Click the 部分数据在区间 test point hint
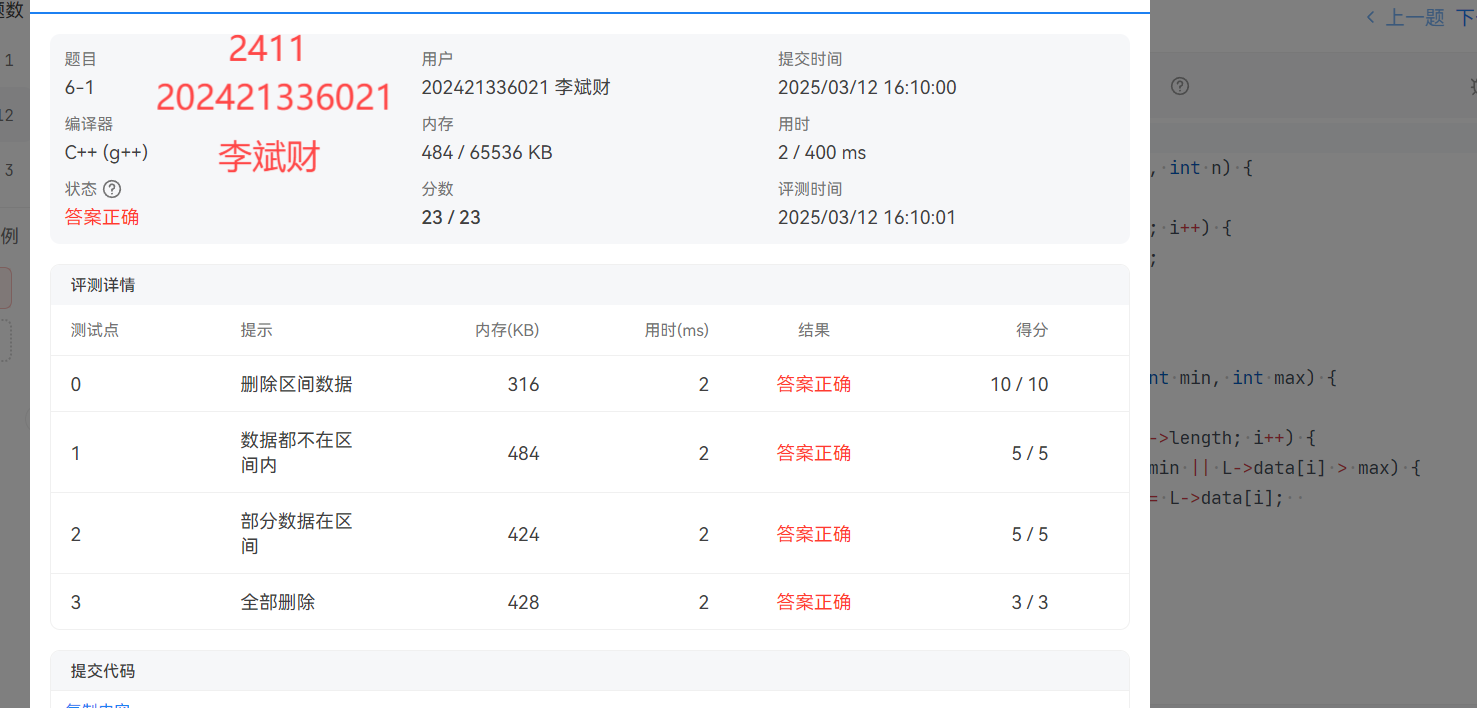Viewport: 1477px width, 708px height. pos(296,534)
